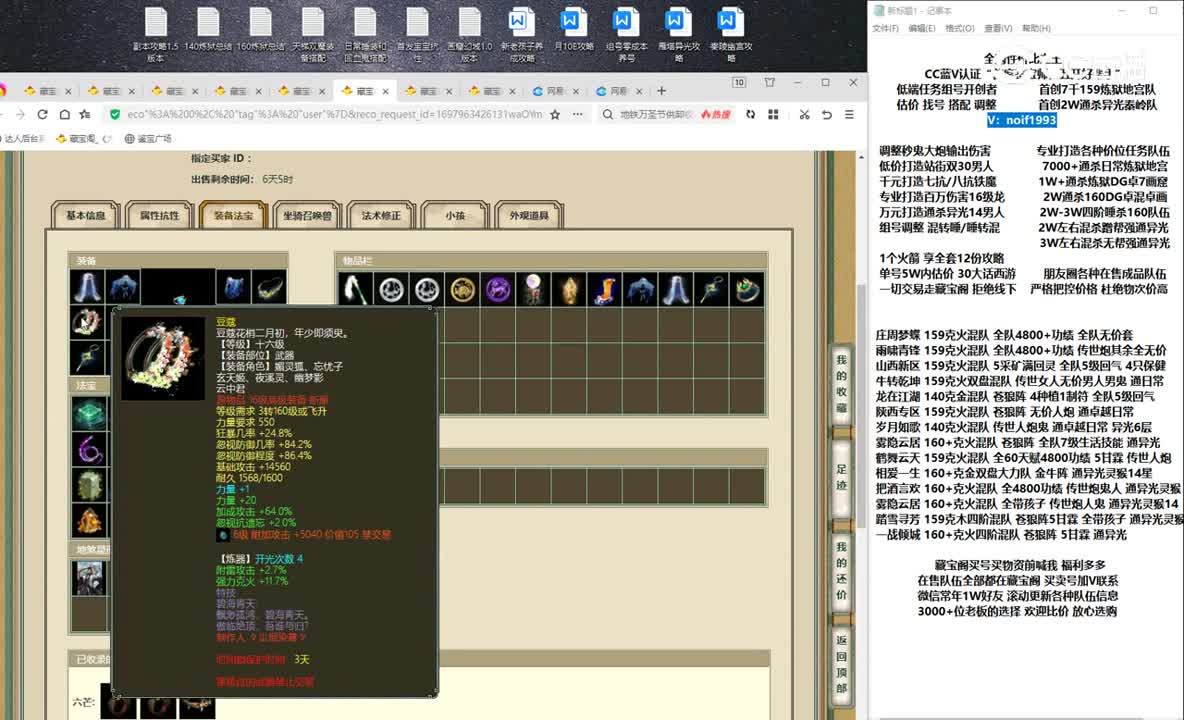The height and width of the screenshot is (720, 1184).
Task: Open desktop document 月10E攻略
Action: click(x=573, y=30)
